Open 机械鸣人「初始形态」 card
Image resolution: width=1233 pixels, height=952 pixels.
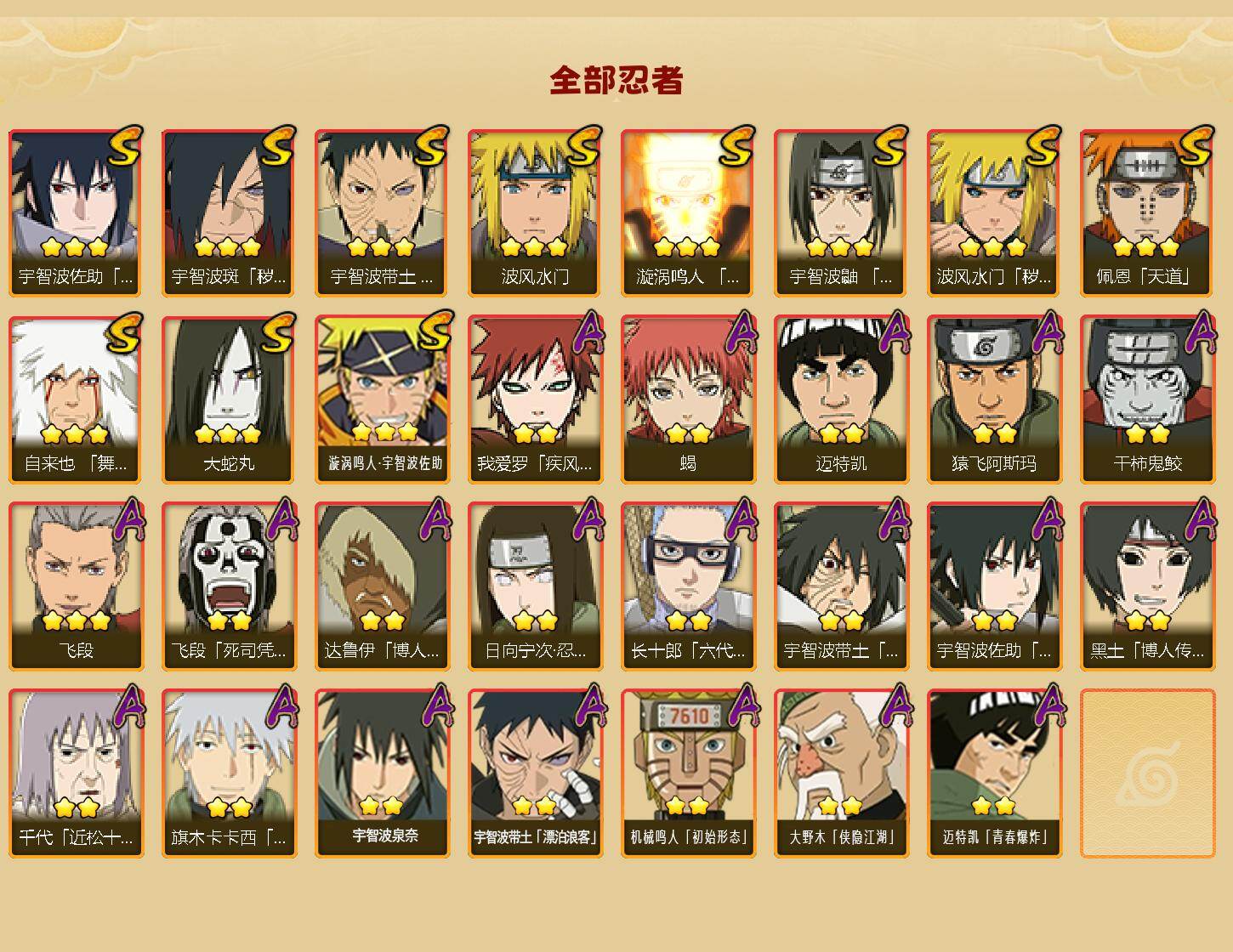pyautogui.click(x=688, y=773)
